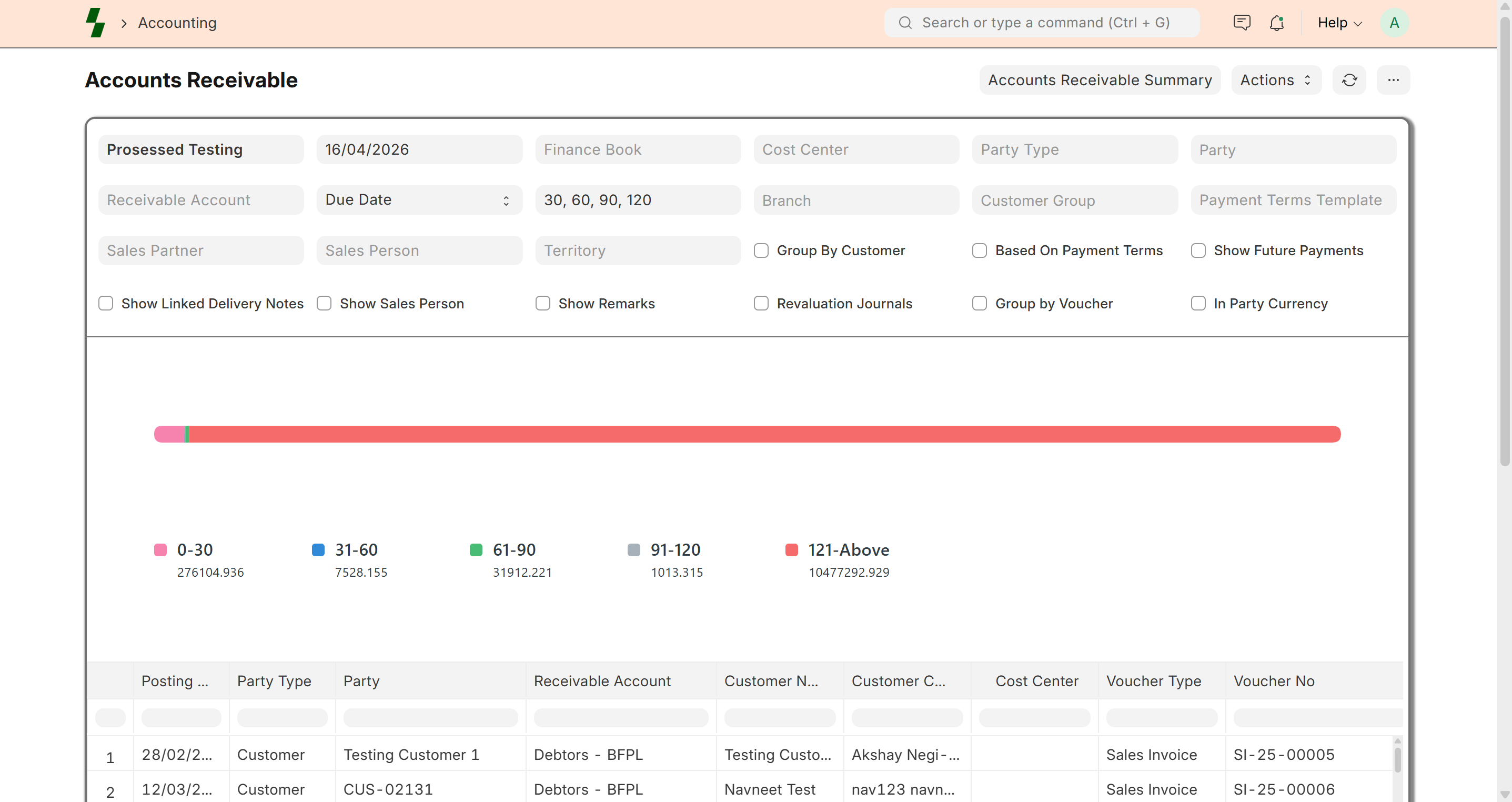Open the notifications bell

coord(1277,23)
